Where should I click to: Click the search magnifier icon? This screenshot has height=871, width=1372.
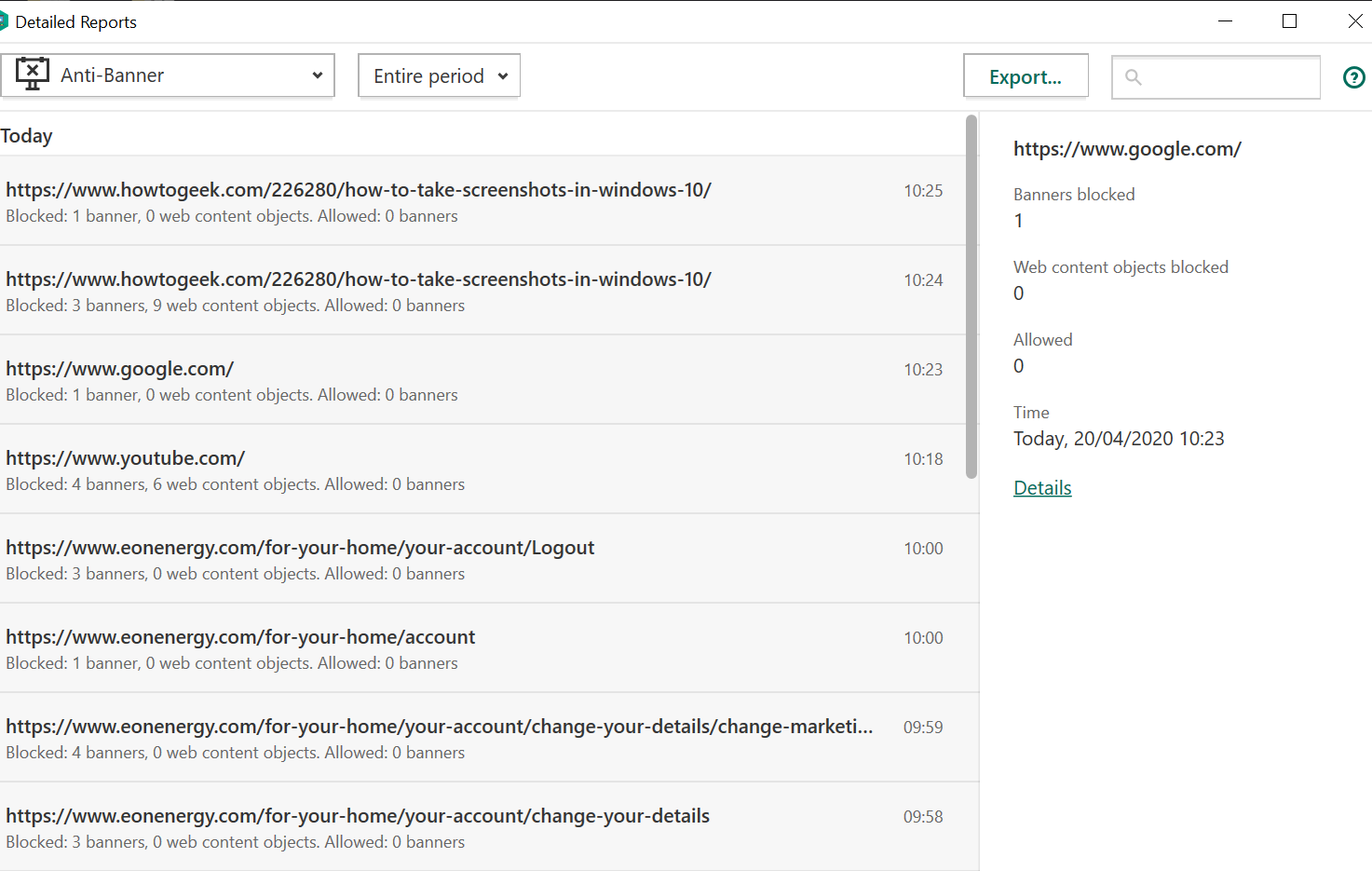1133,77
